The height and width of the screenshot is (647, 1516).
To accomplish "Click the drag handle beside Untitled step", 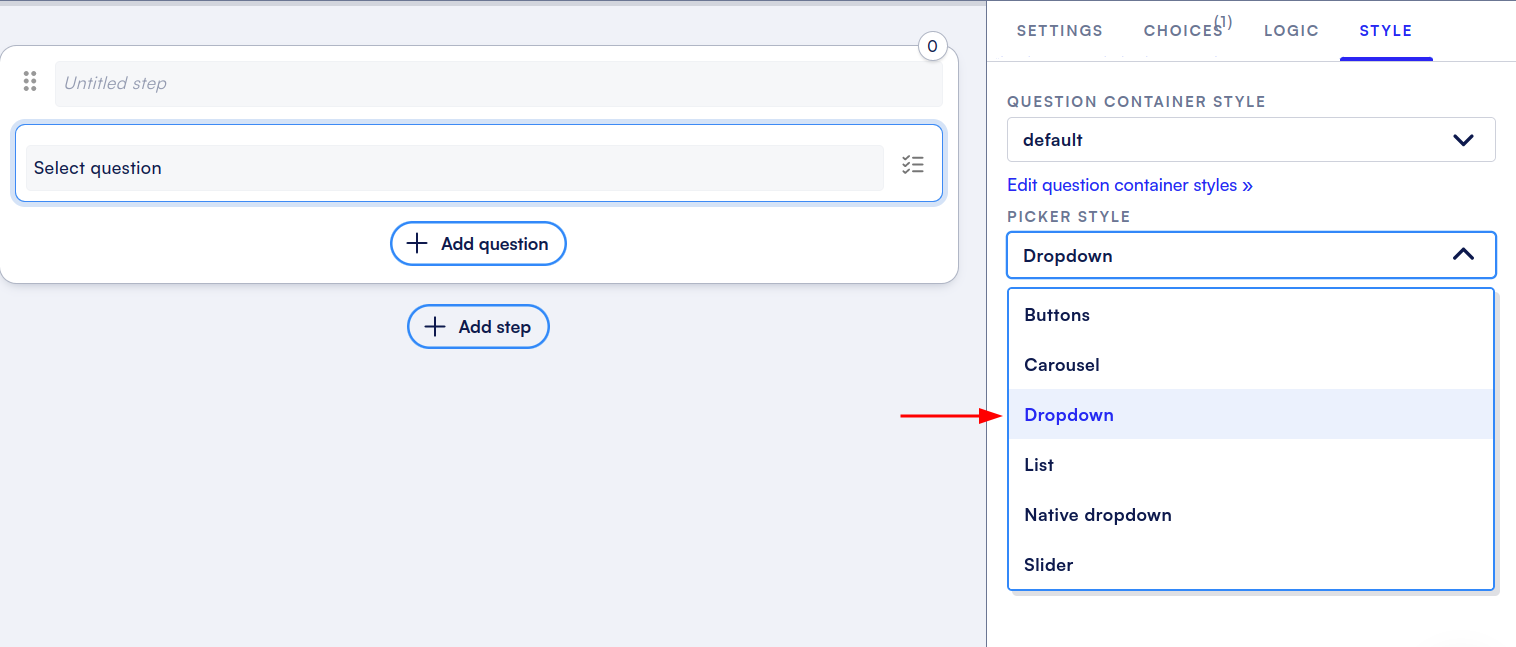I will (30, 82).
